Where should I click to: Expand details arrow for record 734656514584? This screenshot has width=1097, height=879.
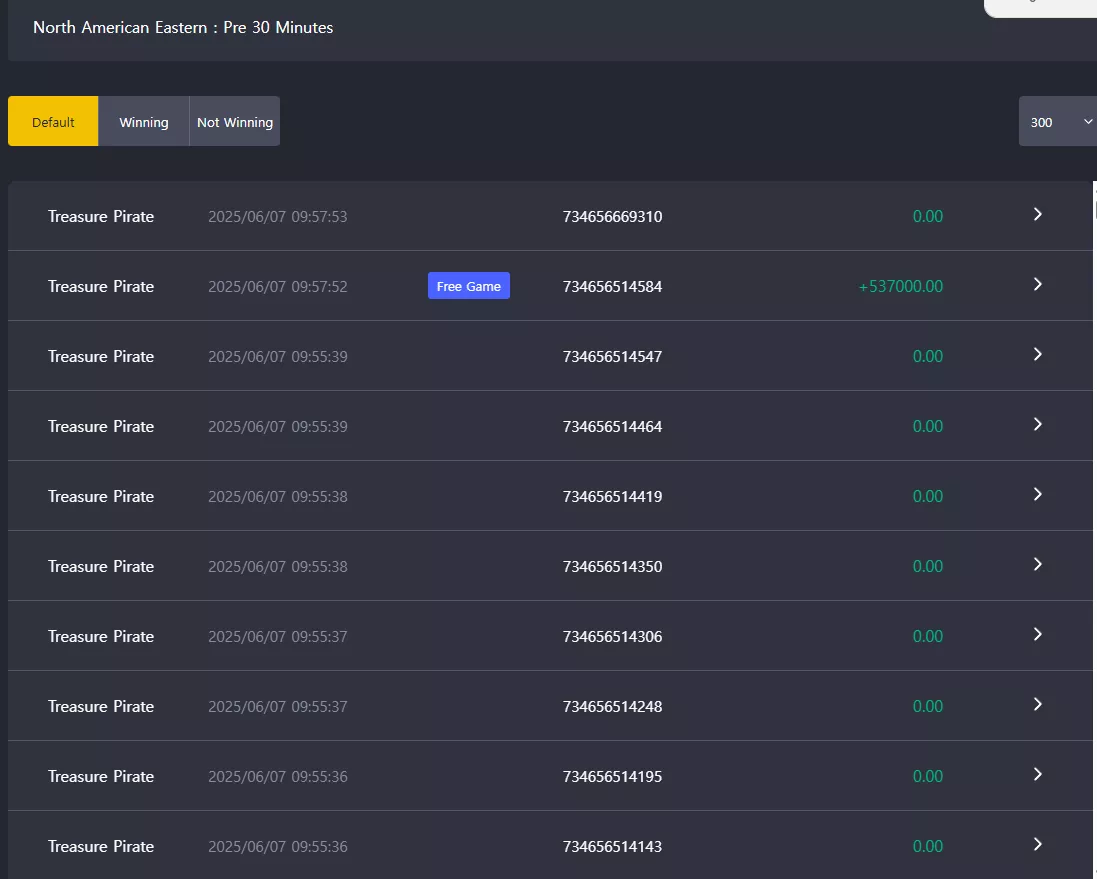tap(1038, 284)
